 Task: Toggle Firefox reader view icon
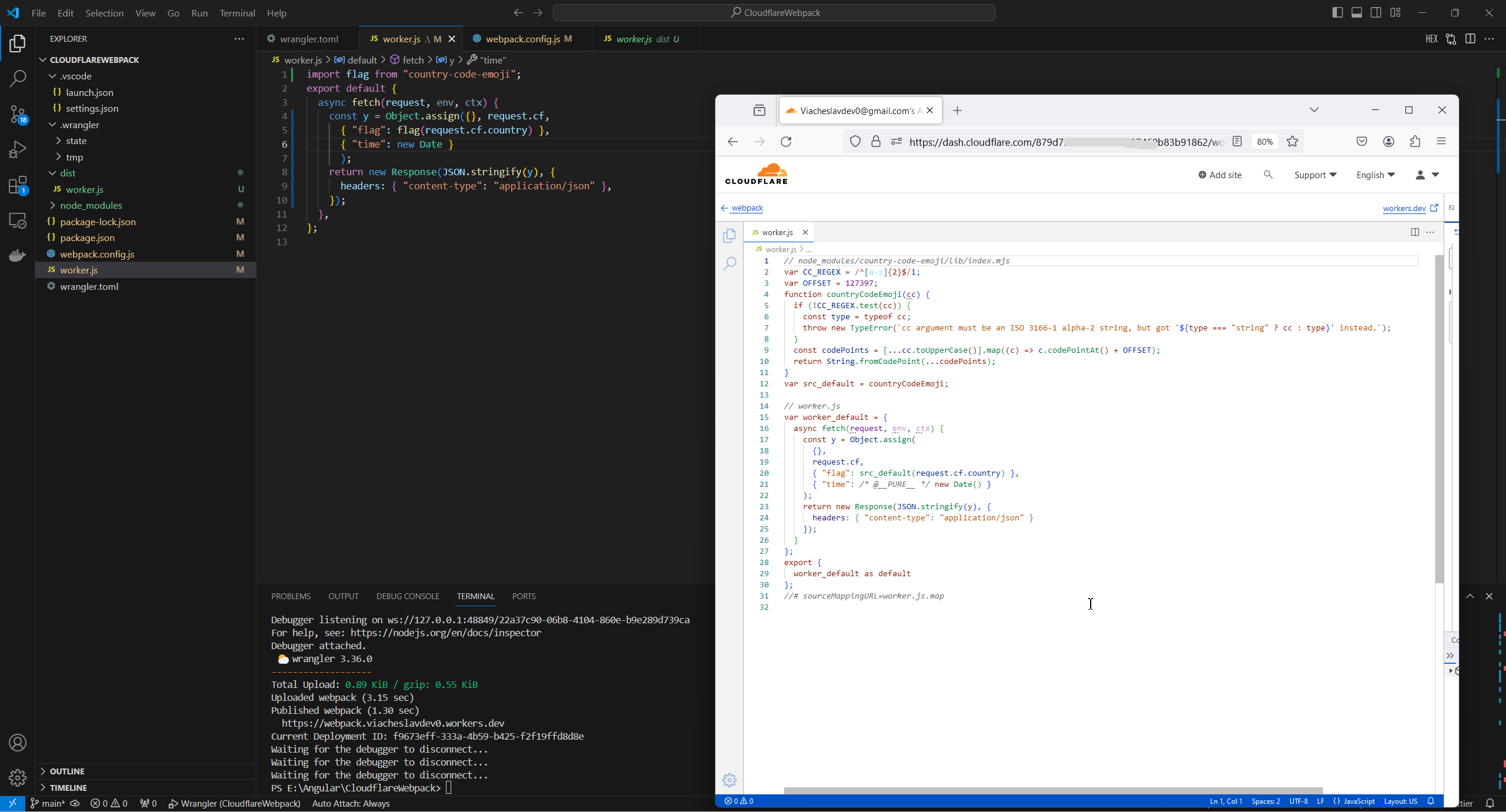coord(1237,142)
